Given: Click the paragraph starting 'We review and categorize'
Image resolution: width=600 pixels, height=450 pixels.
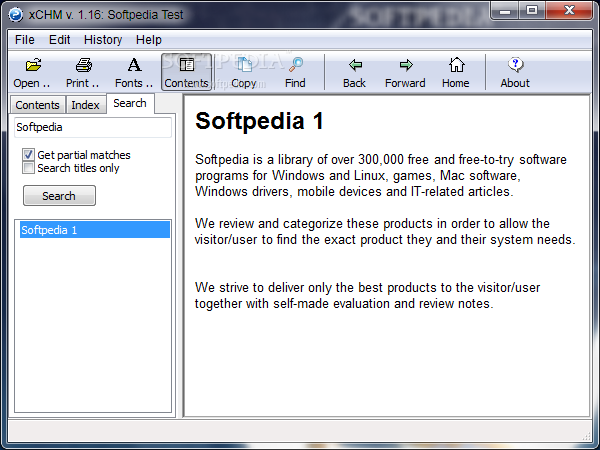Looking at the screenshot, I should pos(385,232).
